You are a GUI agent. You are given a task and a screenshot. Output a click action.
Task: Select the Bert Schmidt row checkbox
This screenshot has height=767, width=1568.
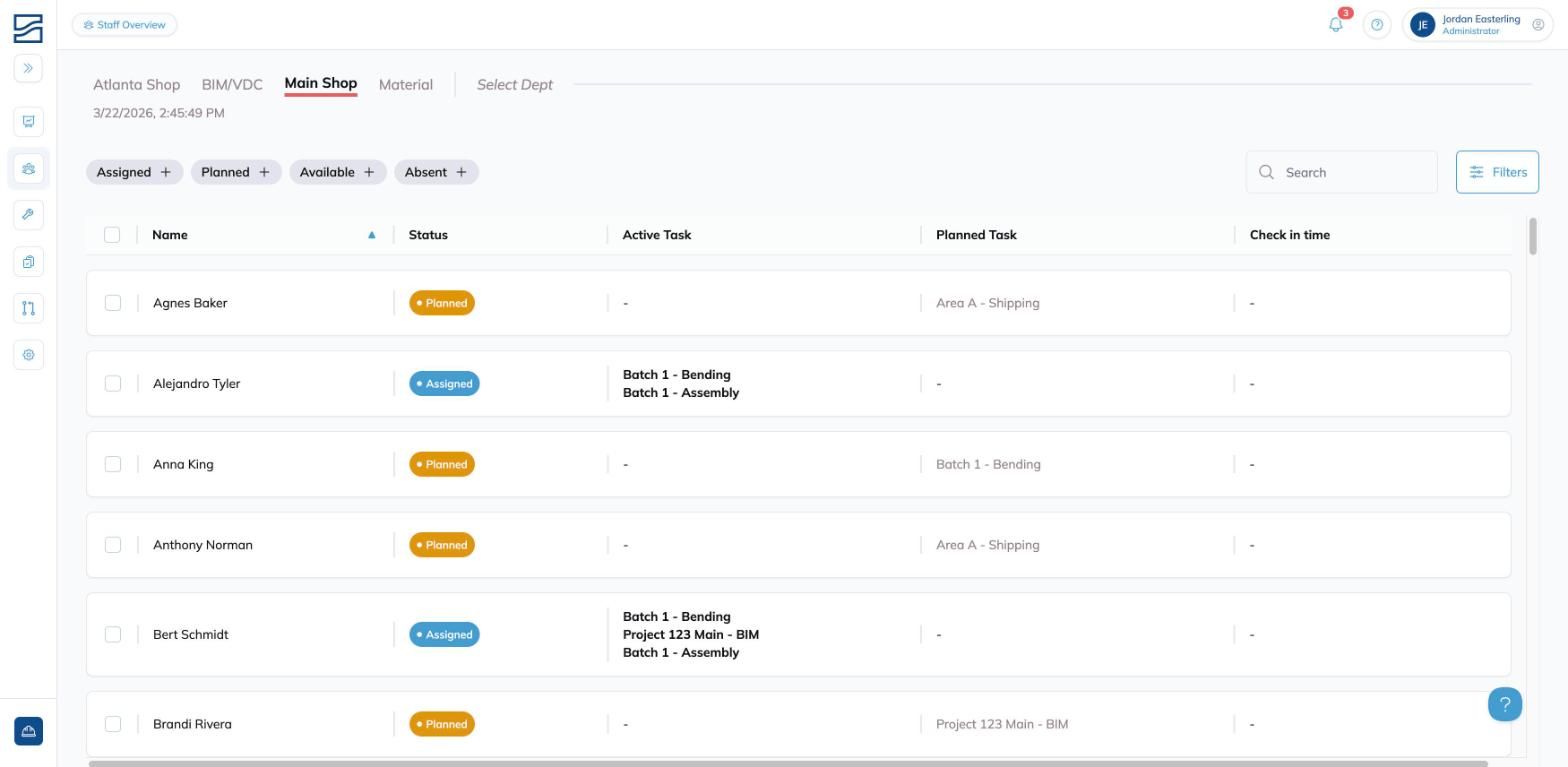tap(113, 635)
